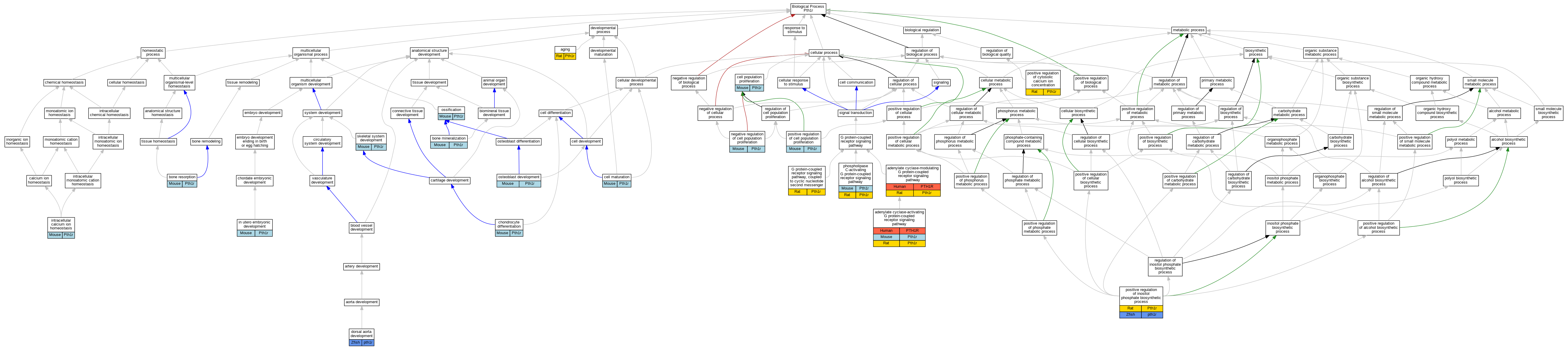The height and width of the screenshot is (349, 1568).
Task: Select the 'homeostatic process' node
Action: pos(153,52)
